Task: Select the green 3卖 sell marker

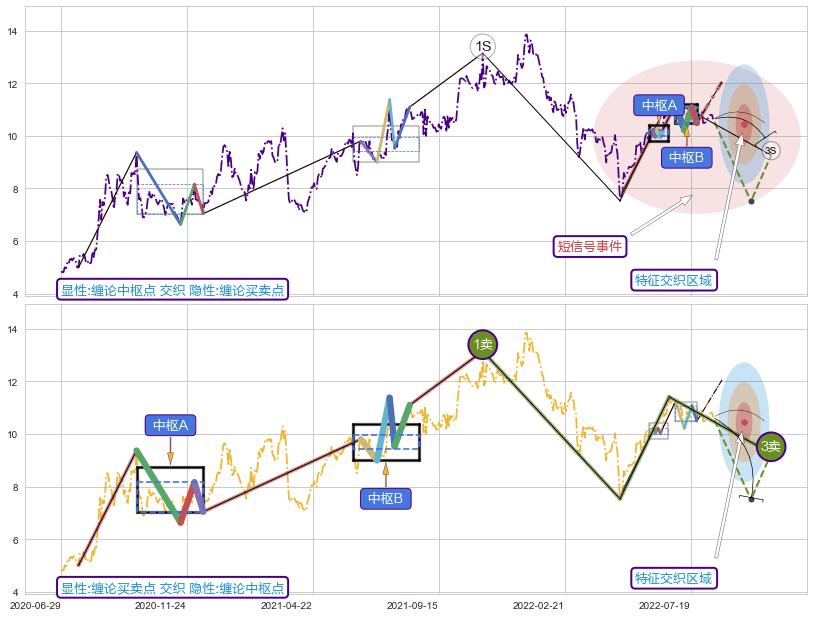Action: coord(770,447)
